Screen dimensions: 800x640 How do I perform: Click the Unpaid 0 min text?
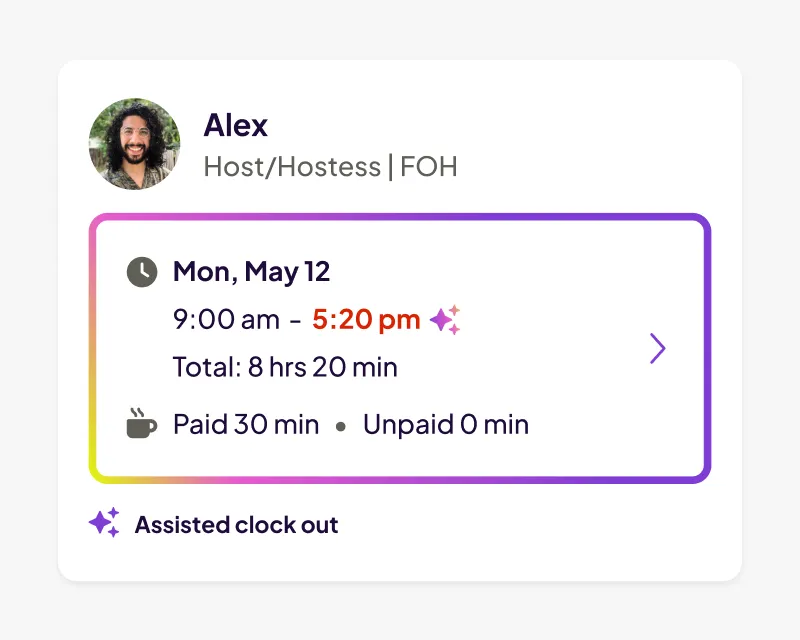[x=446, y=423]
